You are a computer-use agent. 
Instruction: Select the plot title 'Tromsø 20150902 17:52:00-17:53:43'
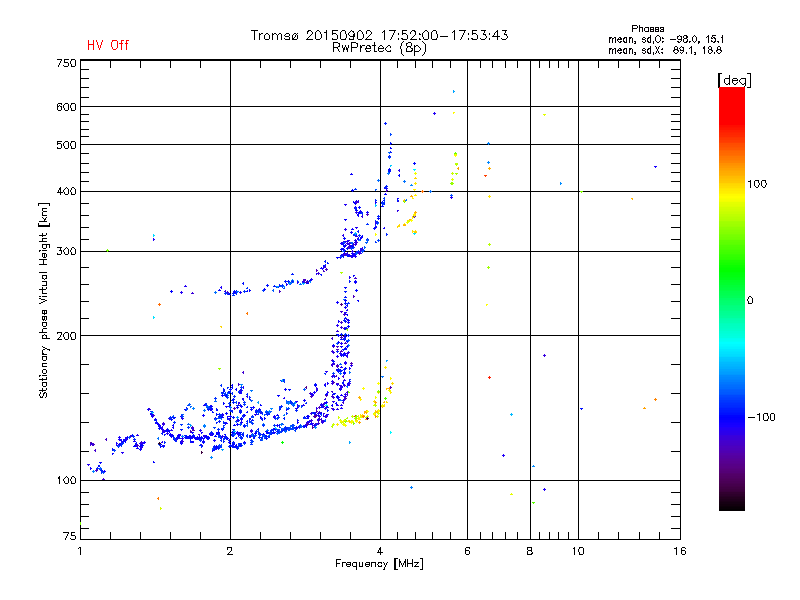(x=379, y=35)
